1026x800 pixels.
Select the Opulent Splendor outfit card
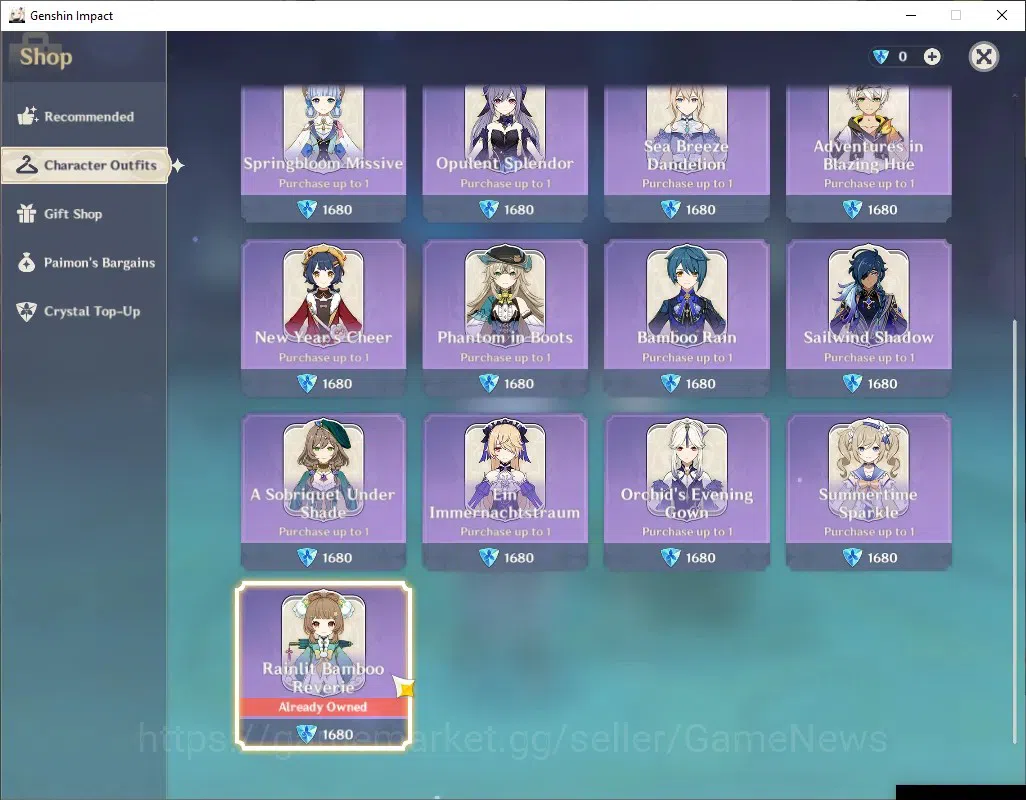505,154
